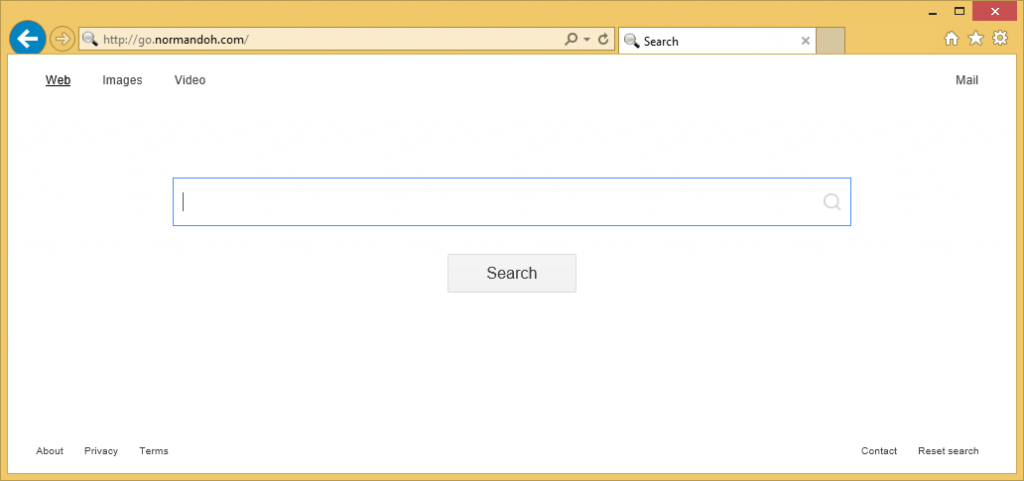Screen dimensions: 1024x481
Task: Click the address bar search magnifier icon
Action: pos(571,40)
